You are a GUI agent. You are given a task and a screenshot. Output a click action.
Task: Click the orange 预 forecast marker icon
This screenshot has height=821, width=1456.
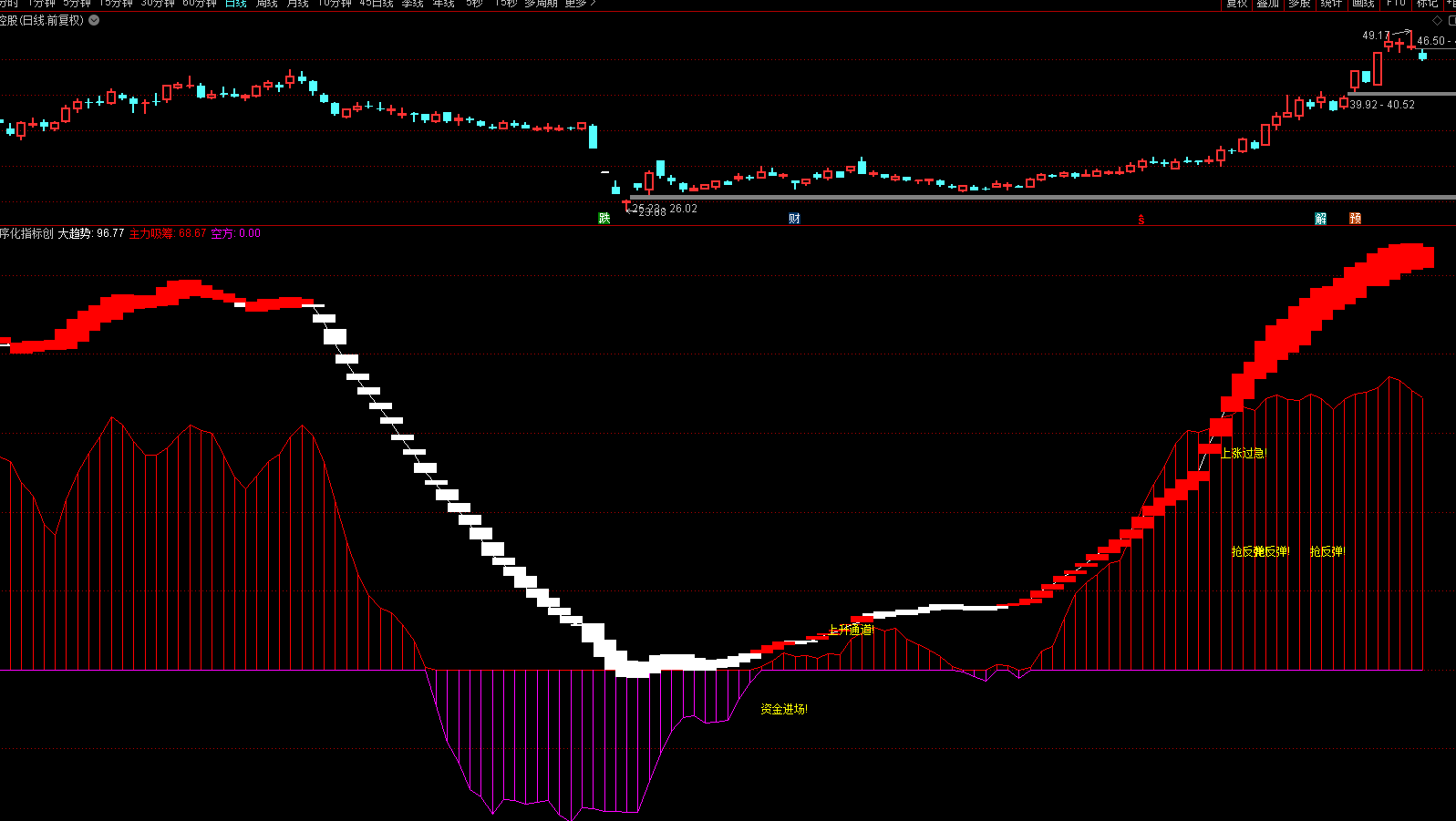point(1355,219)
